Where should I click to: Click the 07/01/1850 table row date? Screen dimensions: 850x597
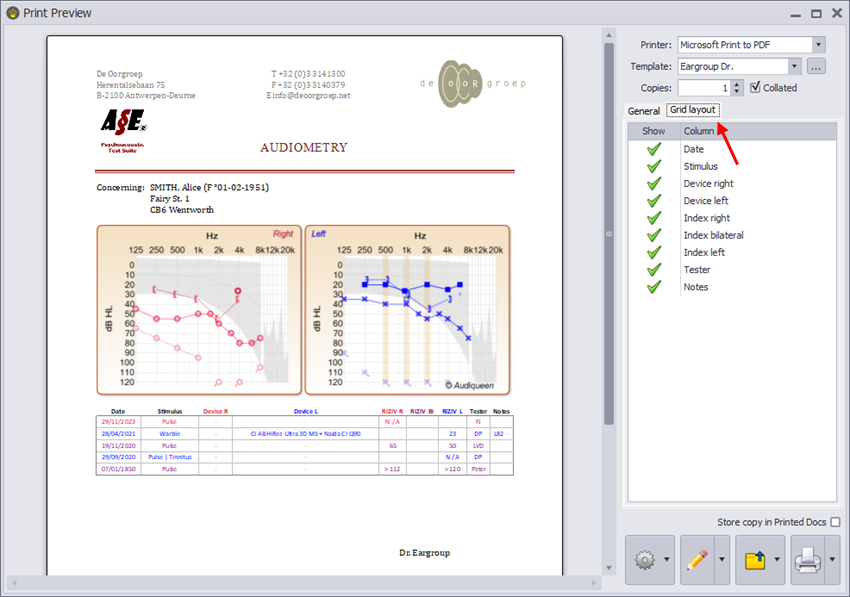coord(118,469)
